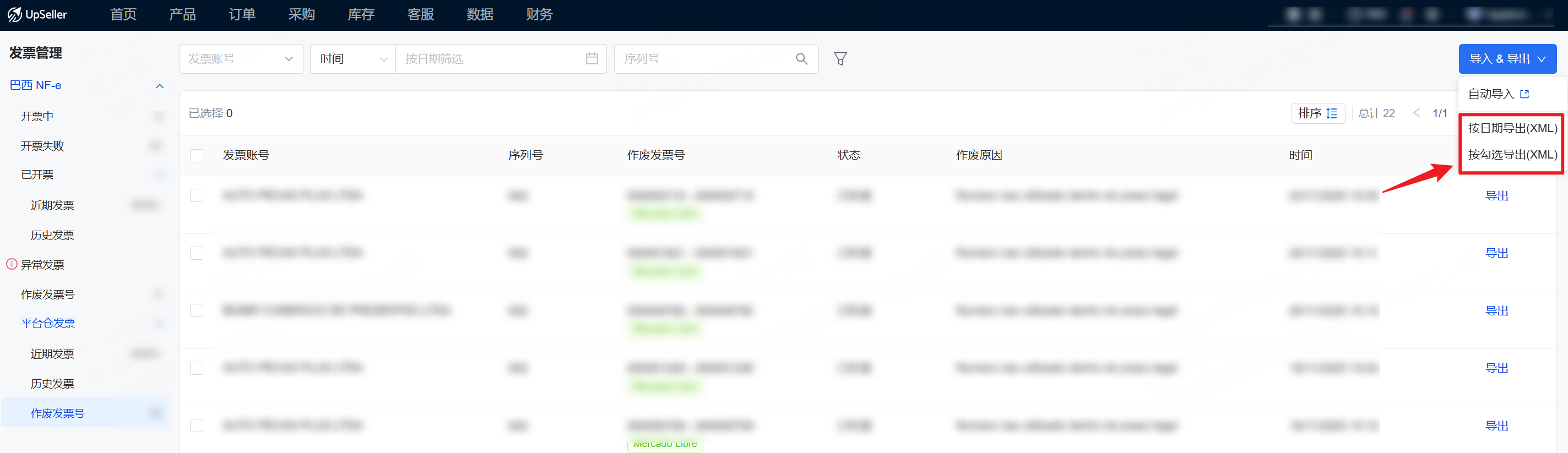Click the UpSeller logo icon
The image size is (1568, 453).
[15, 15]
